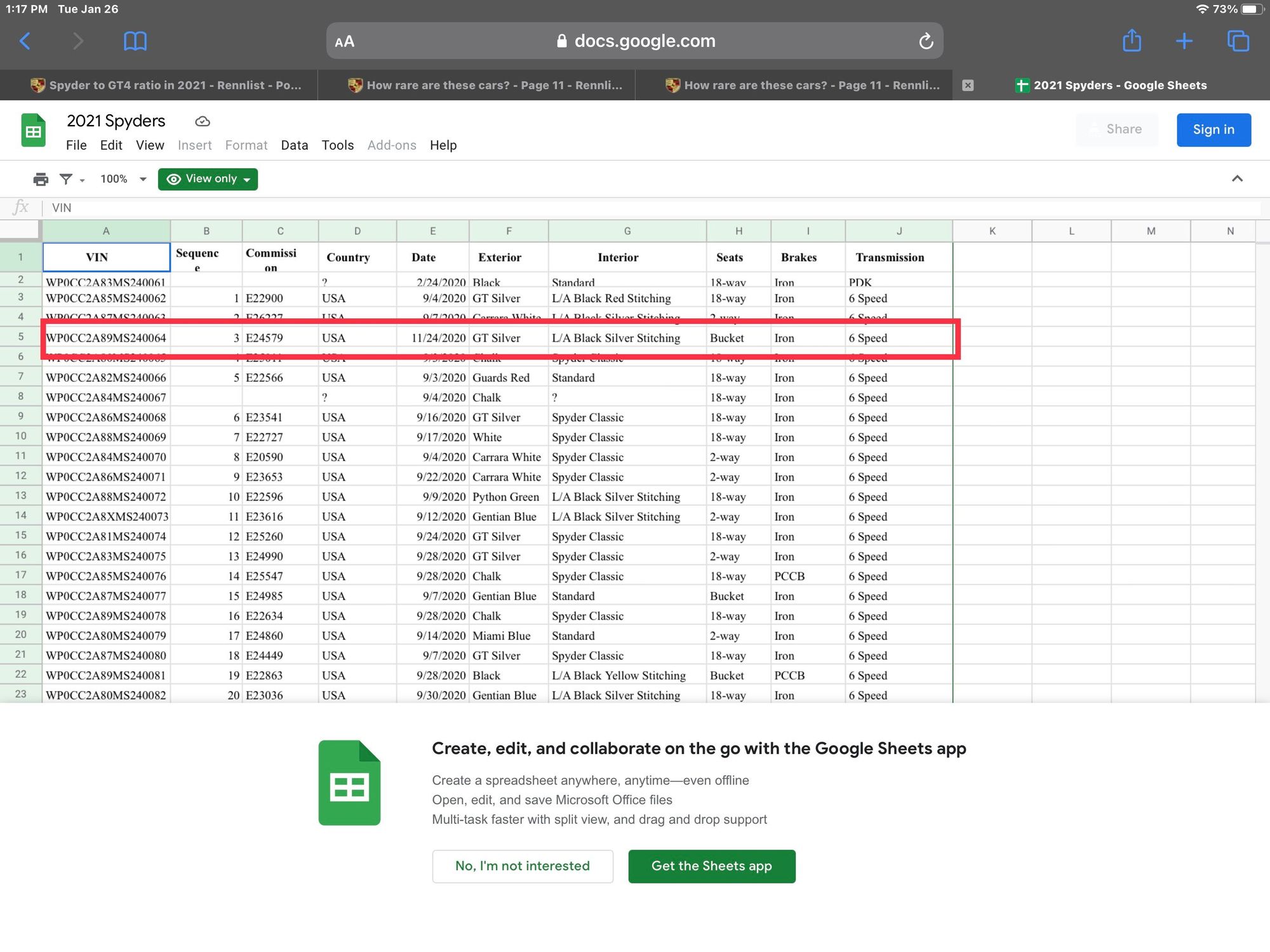The image size is (1270, 952).
Task: Collapse the toolbar with chevron arrow
Action: (x=1237, y=178)
